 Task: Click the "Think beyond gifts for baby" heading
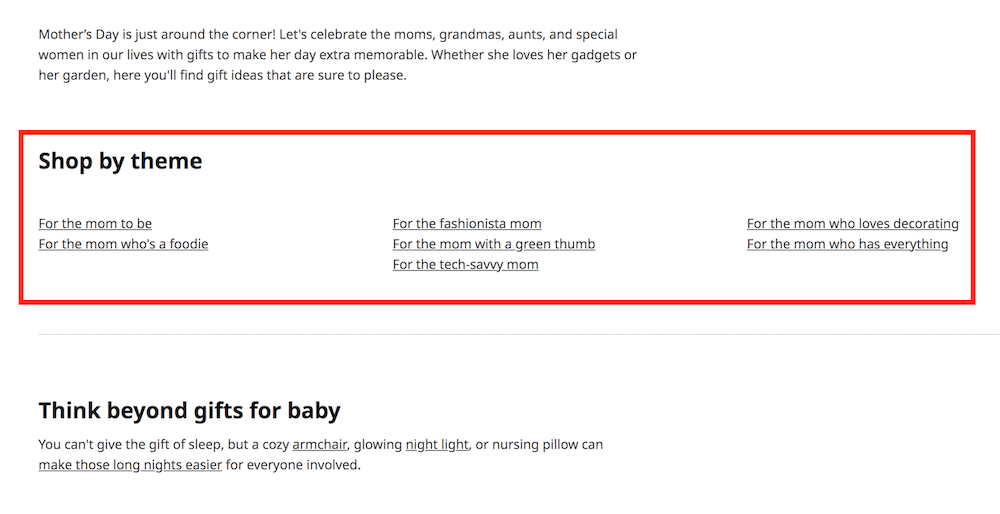189,410
